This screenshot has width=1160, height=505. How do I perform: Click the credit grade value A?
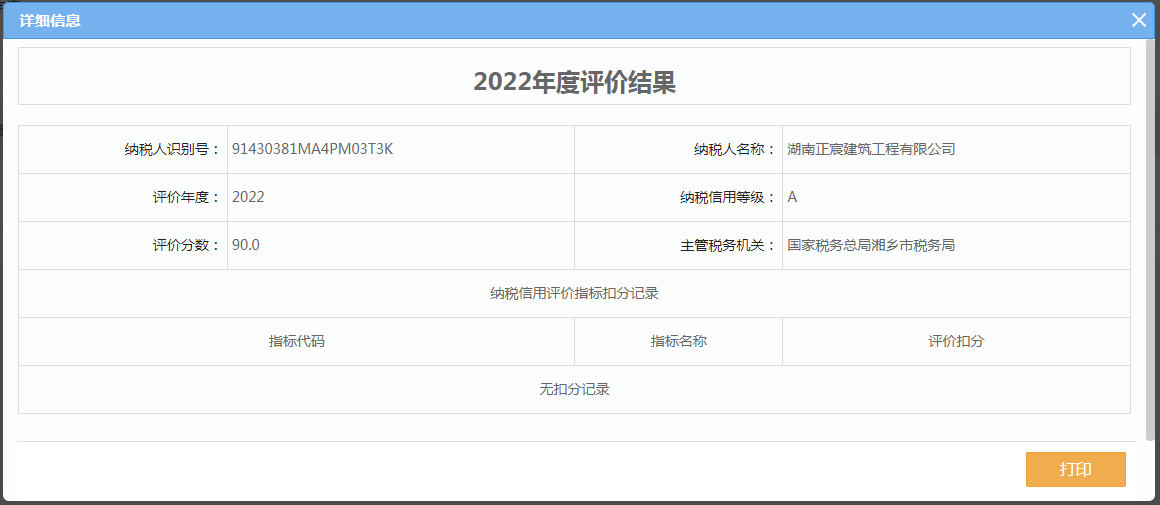(x=792, y=197)
